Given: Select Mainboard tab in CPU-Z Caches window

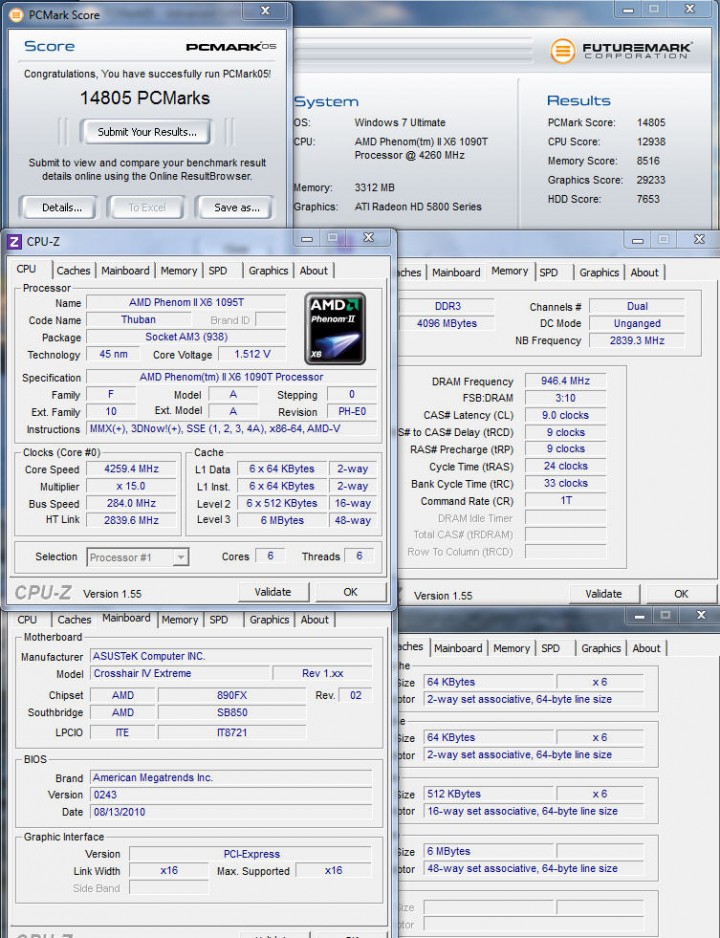Looking at the screenshot, I should click(458, 648).
